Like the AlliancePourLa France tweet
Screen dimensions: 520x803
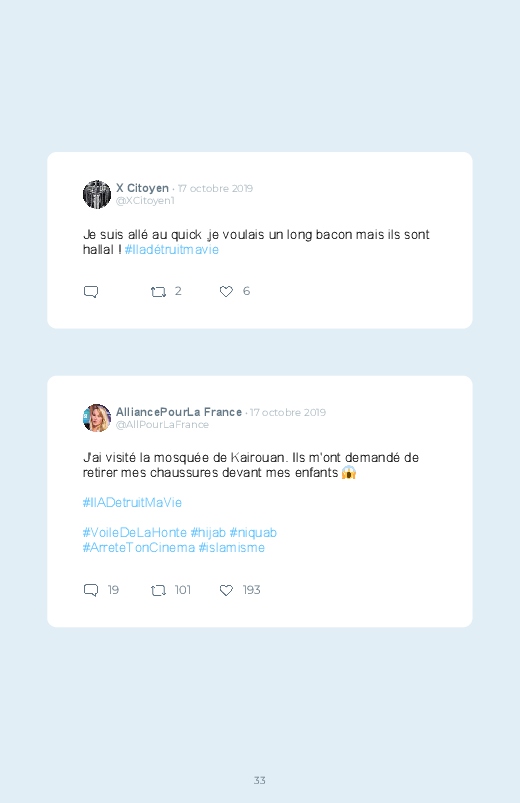pos(226,590)
